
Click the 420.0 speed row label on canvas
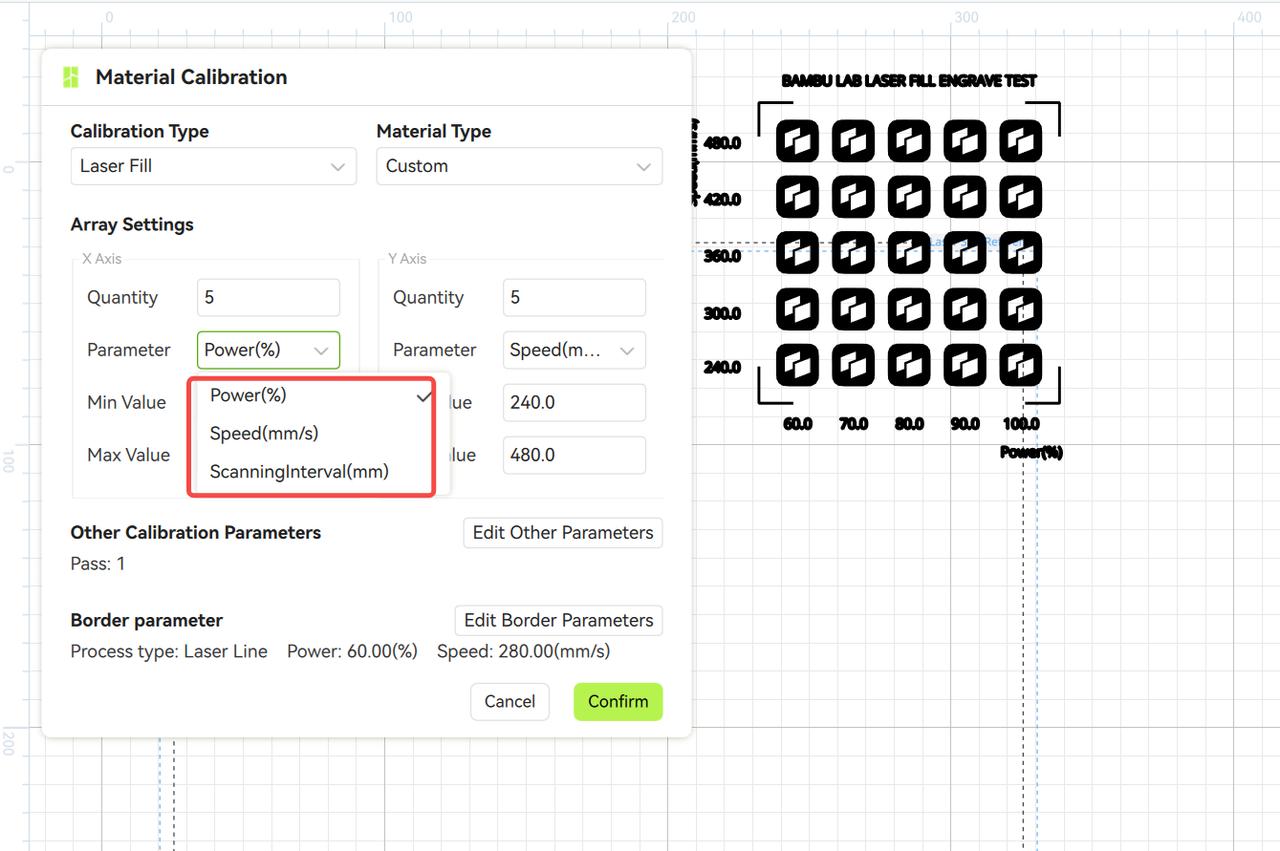click(722, 199)
